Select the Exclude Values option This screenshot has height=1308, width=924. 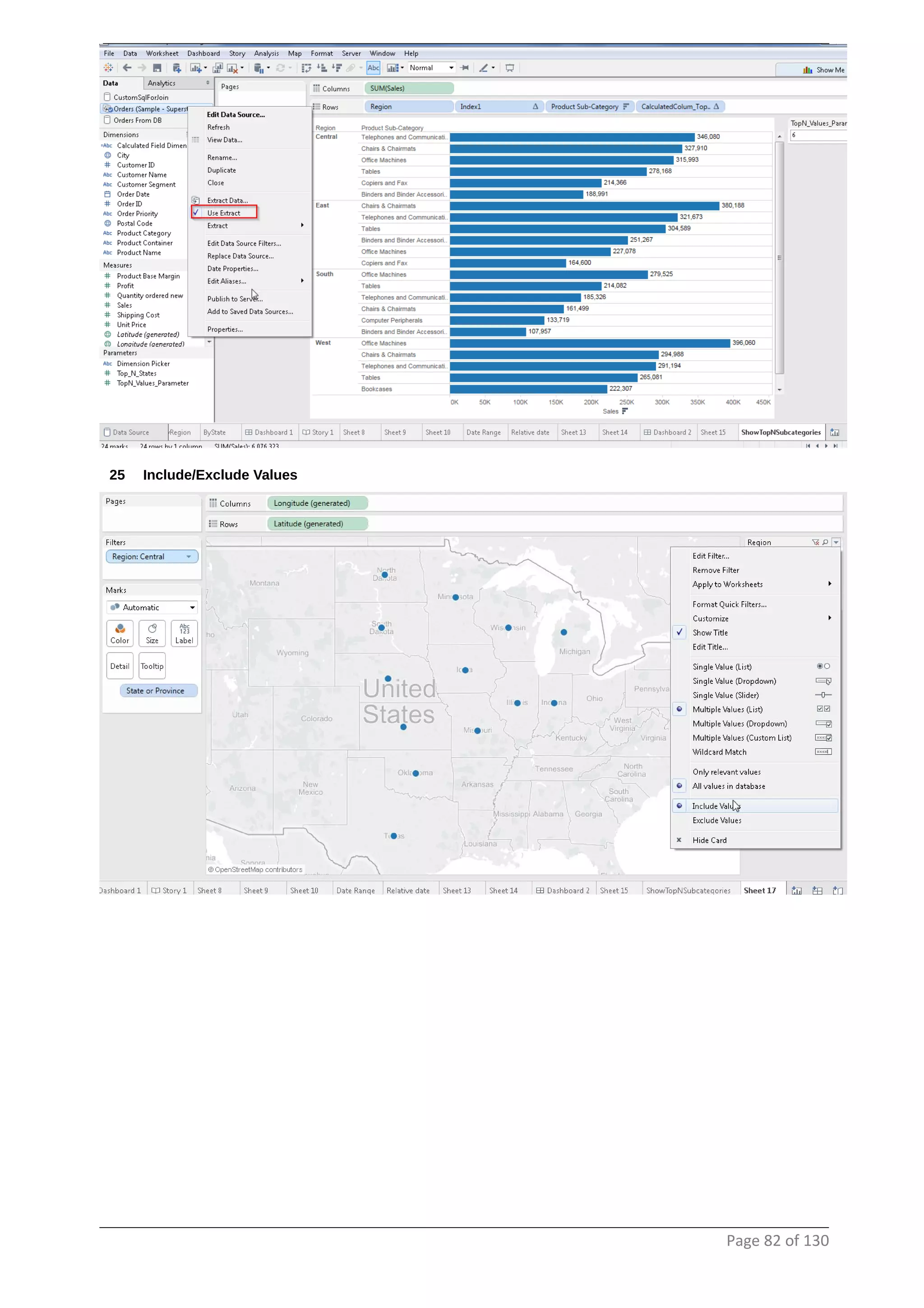point(717,821)
